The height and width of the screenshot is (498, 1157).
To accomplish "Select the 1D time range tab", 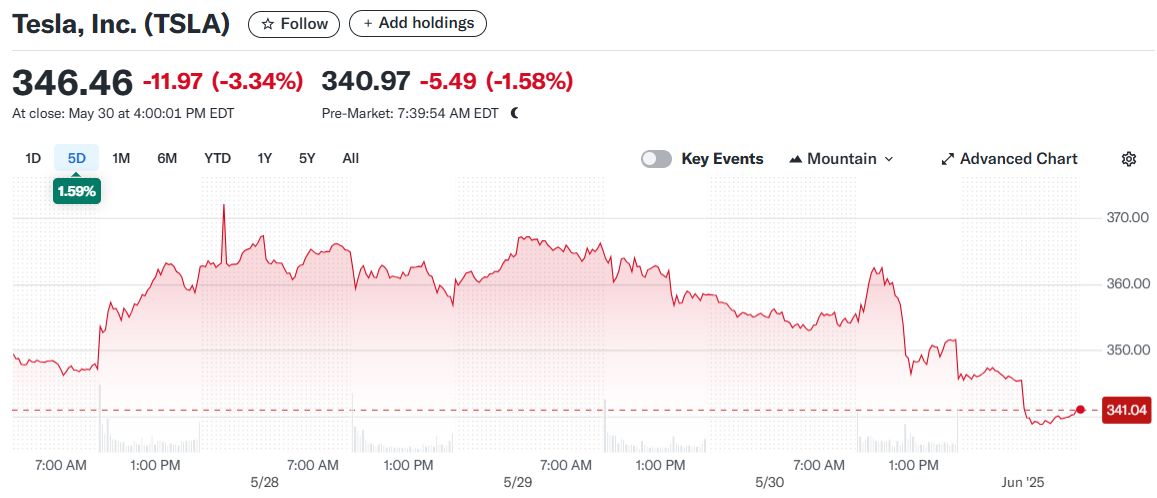I will (x=33, y=158).
